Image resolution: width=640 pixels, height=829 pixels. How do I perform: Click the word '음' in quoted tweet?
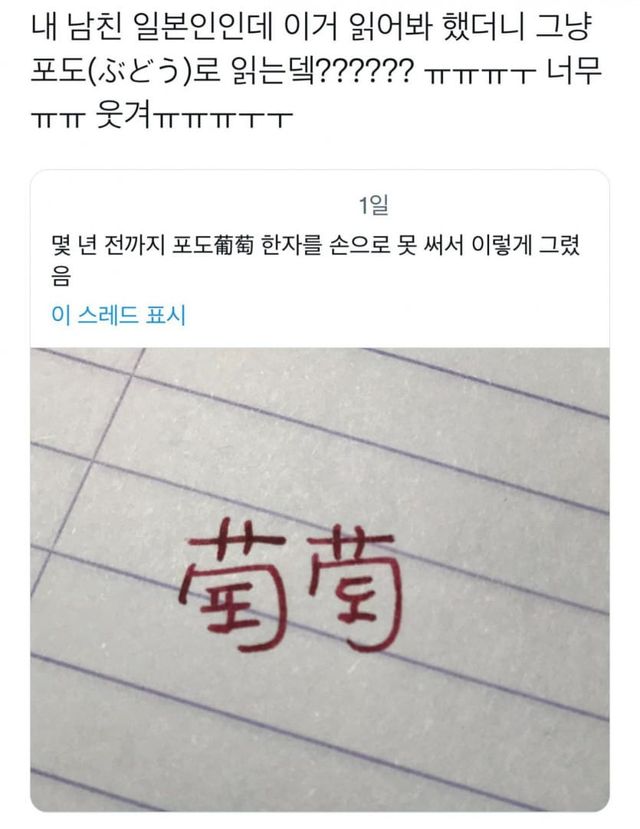[x=61, y=276]
